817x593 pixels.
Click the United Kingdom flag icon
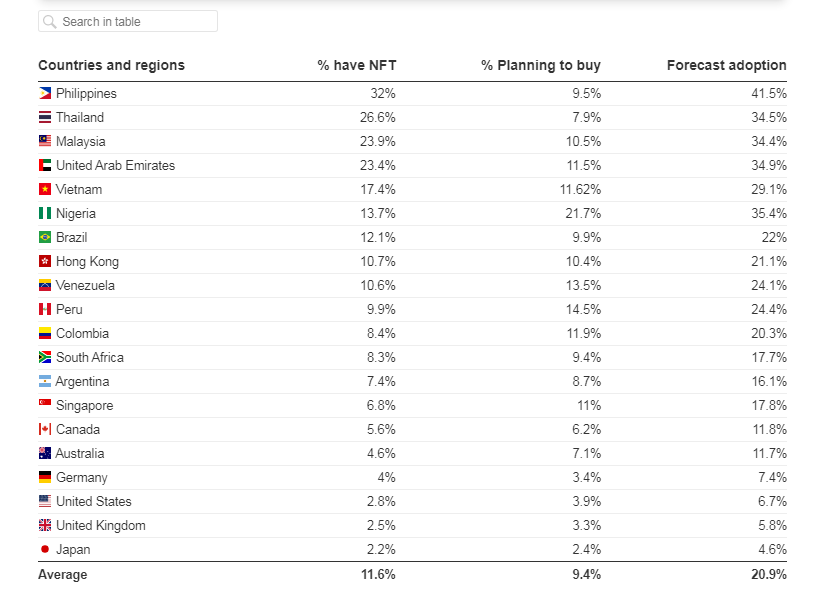[x=45, y=525]
